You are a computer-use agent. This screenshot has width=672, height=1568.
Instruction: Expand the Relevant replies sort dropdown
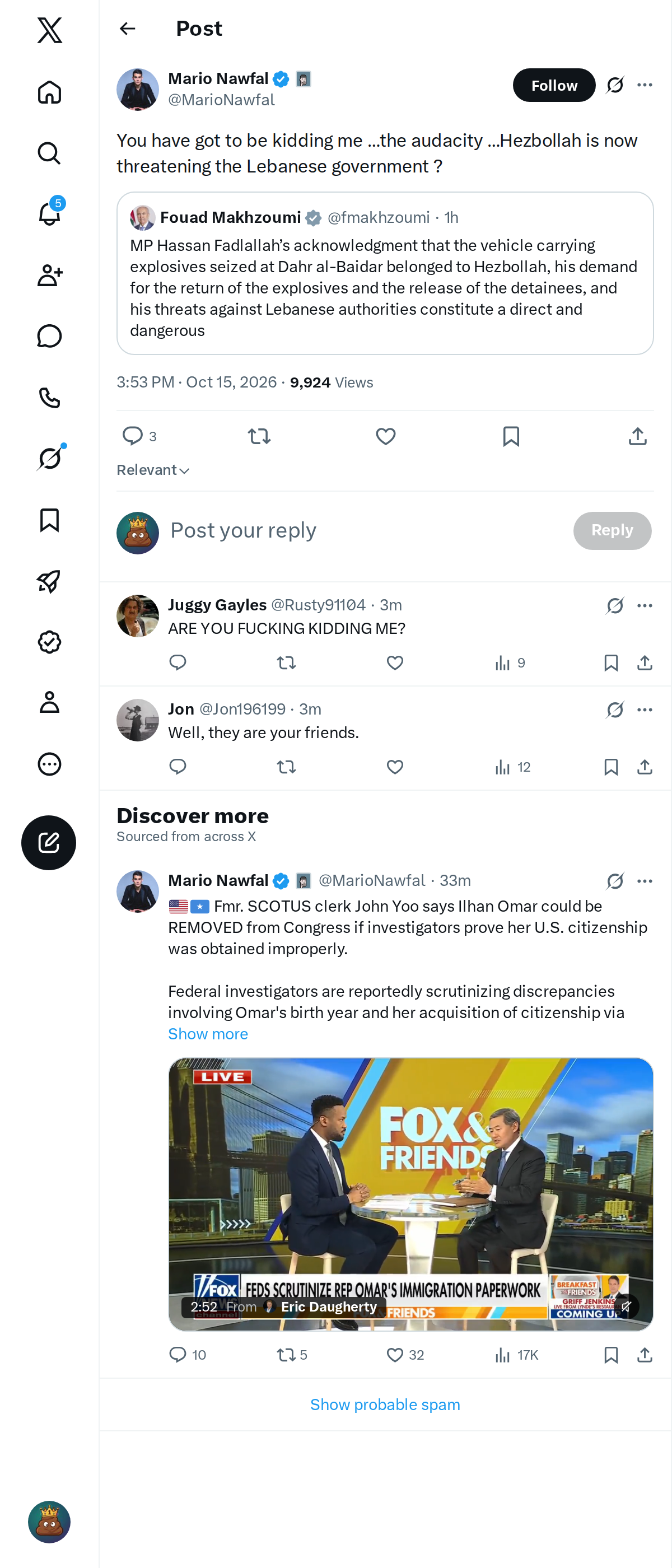153,470
